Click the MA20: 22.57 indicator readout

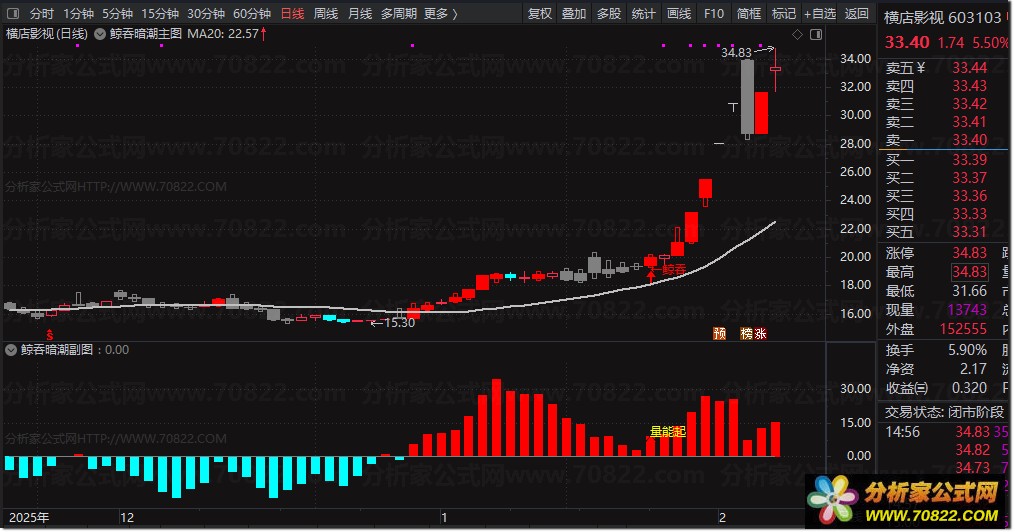(x=226, y=34)
